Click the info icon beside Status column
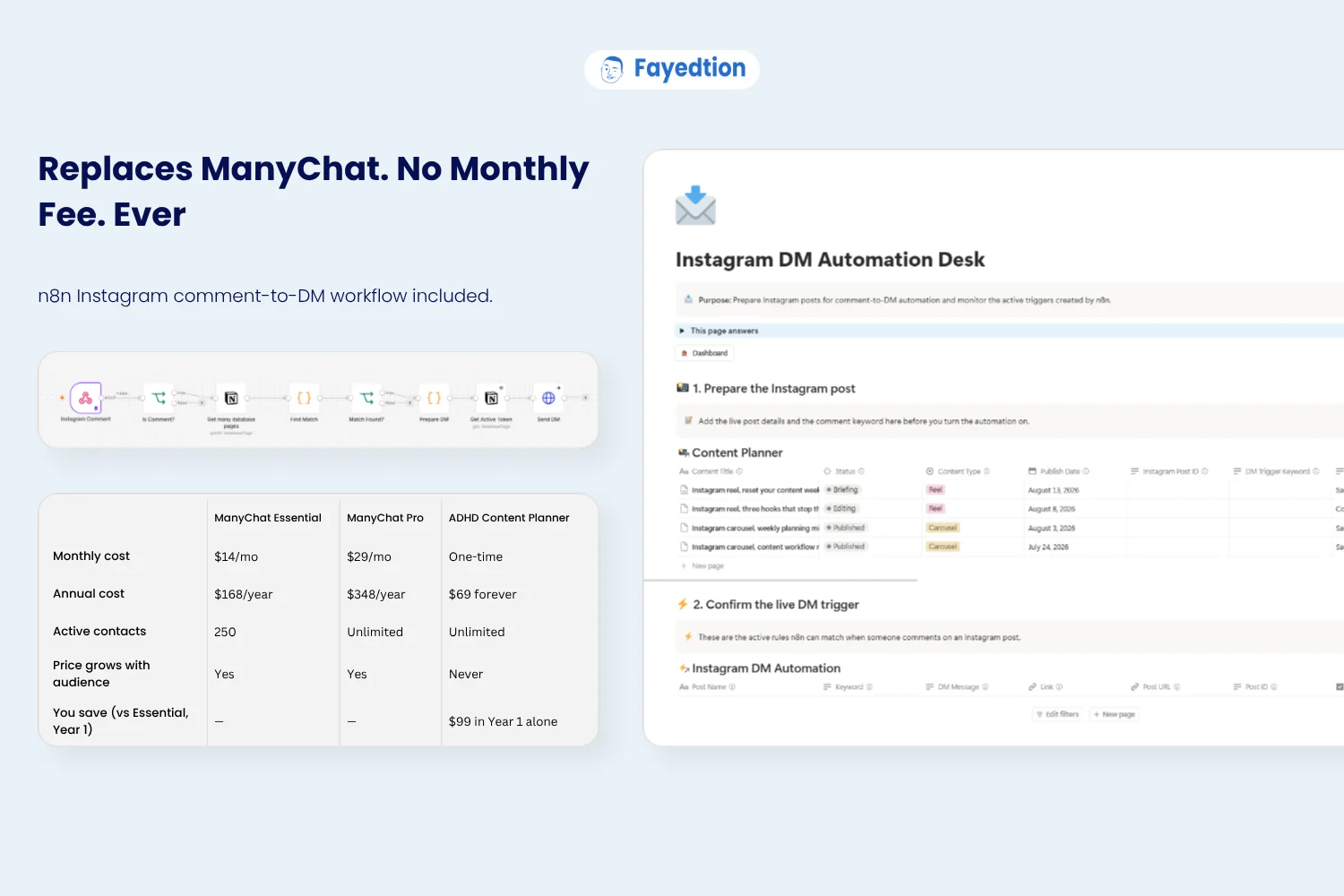This screenshot has height=896, width=1344. click(861, 471)
